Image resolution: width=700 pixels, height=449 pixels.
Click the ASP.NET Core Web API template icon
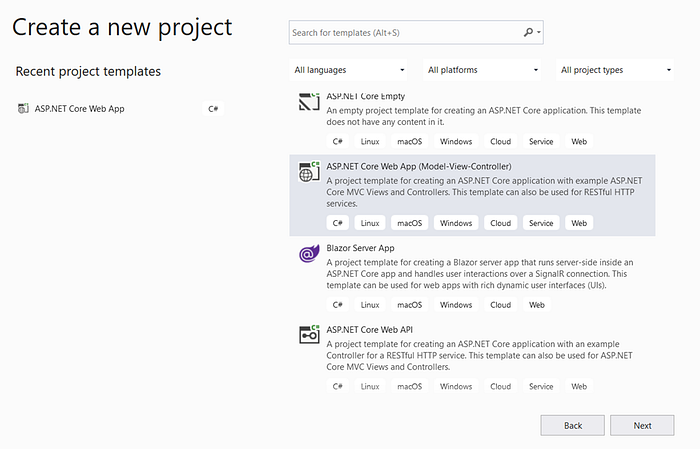(x=309, y=335)
